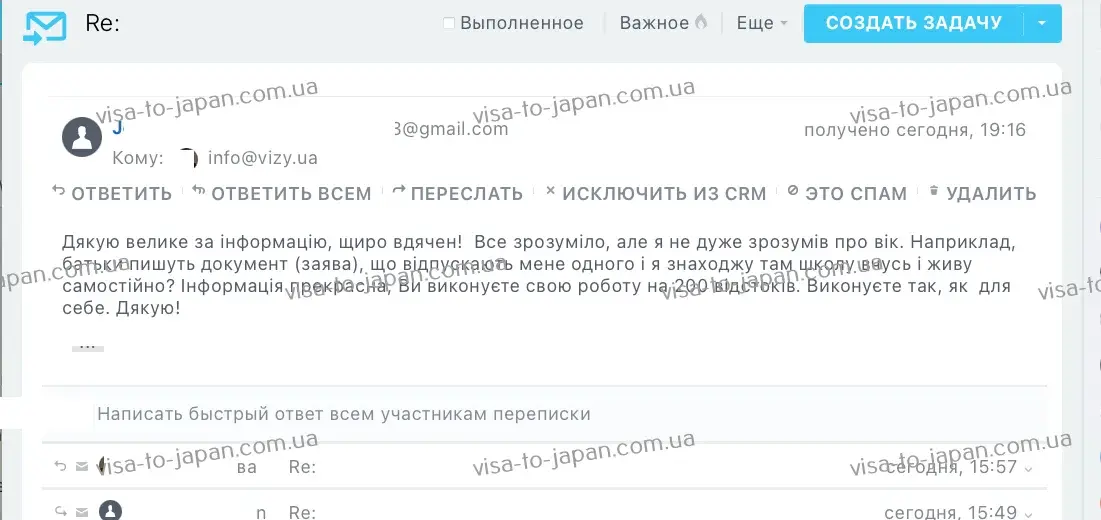
Task: Click the avatar in the 15:49 message row
Action: [x=110, y=511]
